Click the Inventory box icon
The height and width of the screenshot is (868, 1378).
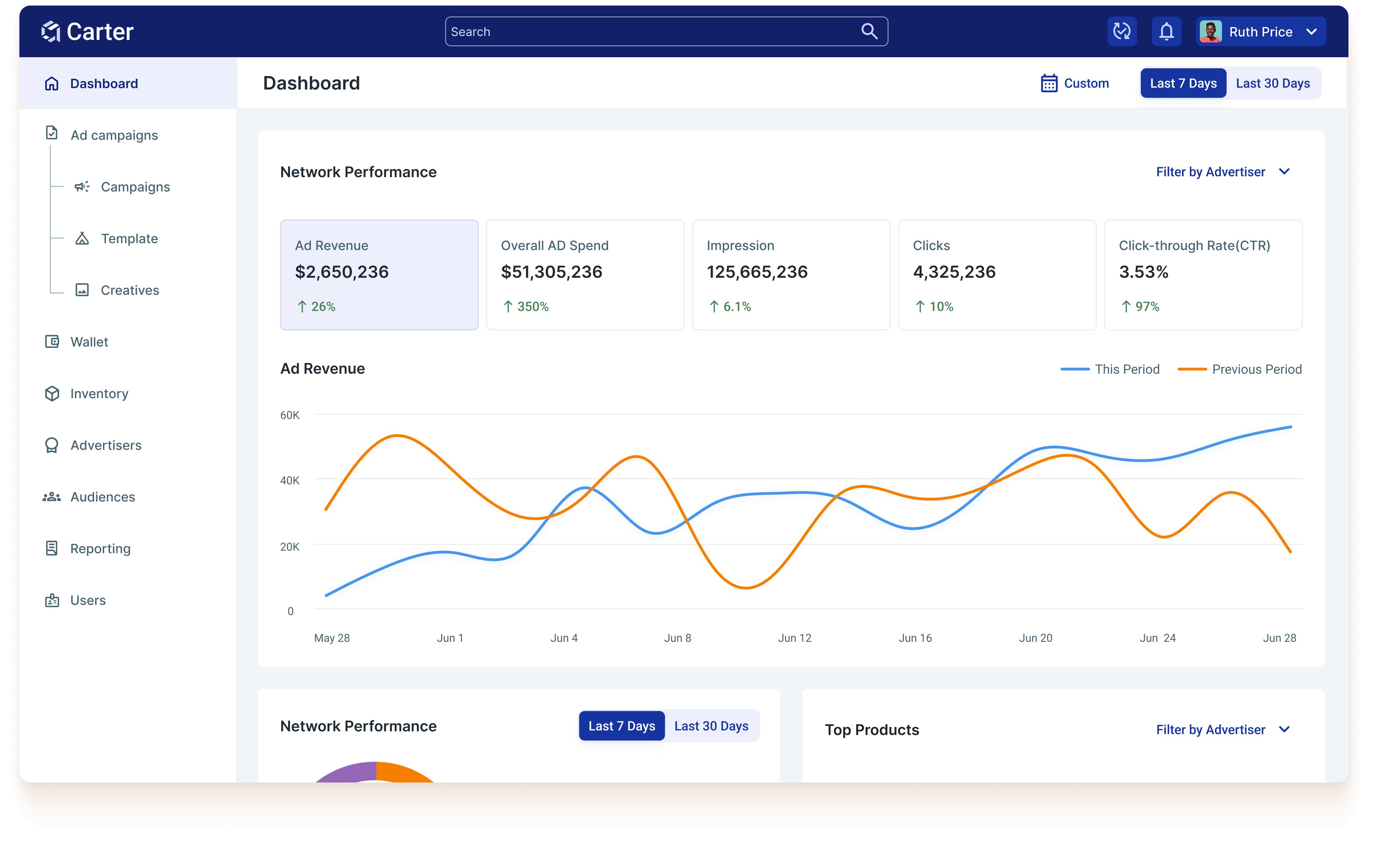click(52, 394)
